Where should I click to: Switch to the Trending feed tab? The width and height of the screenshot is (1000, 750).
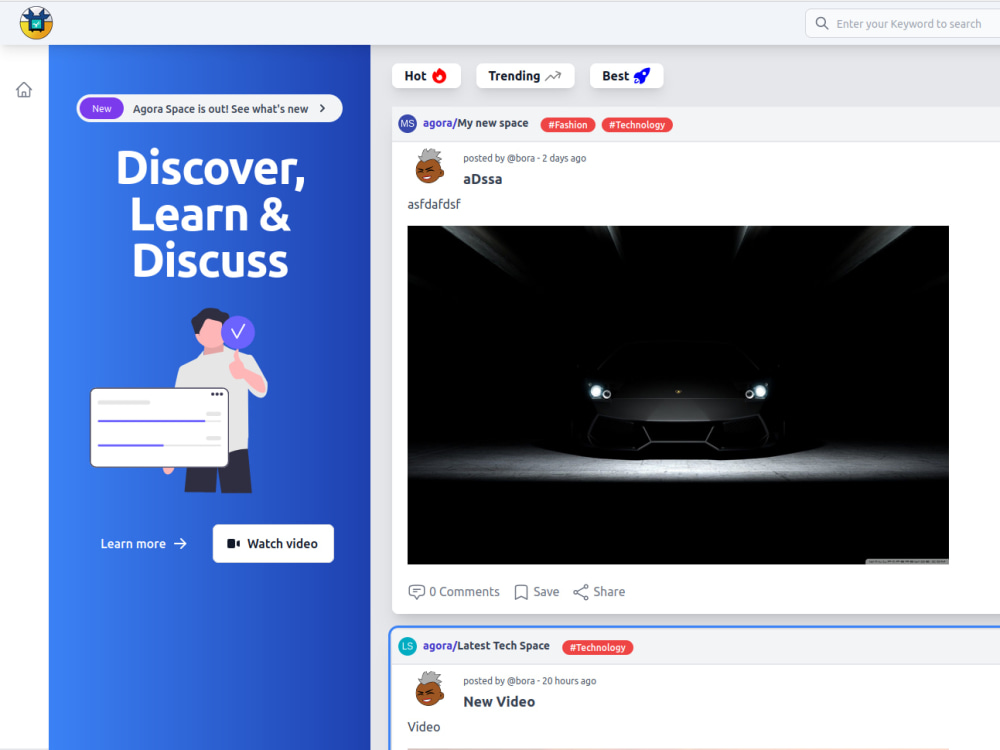point(525,76)
